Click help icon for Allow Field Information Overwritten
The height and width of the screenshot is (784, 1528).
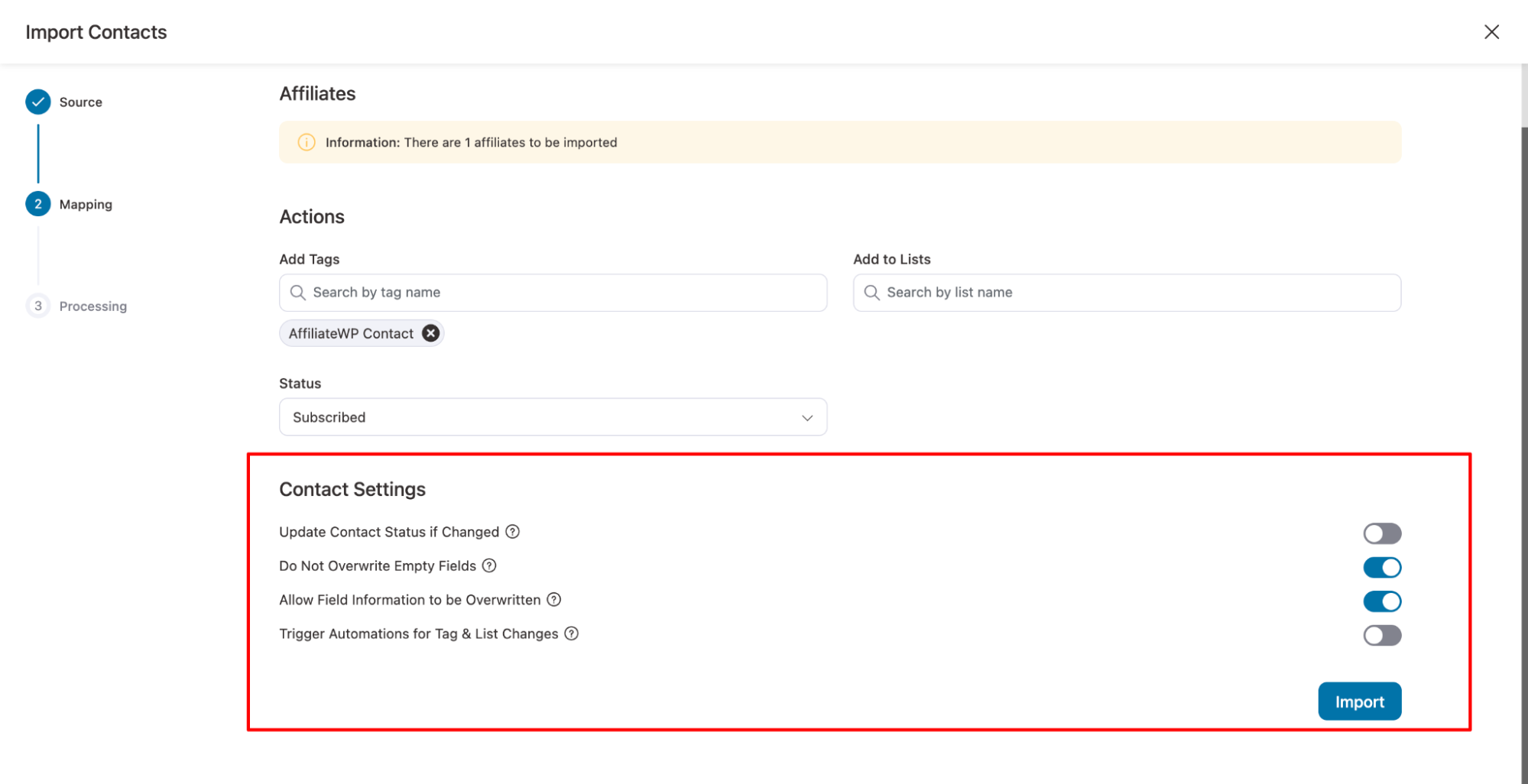click(554, 600)
